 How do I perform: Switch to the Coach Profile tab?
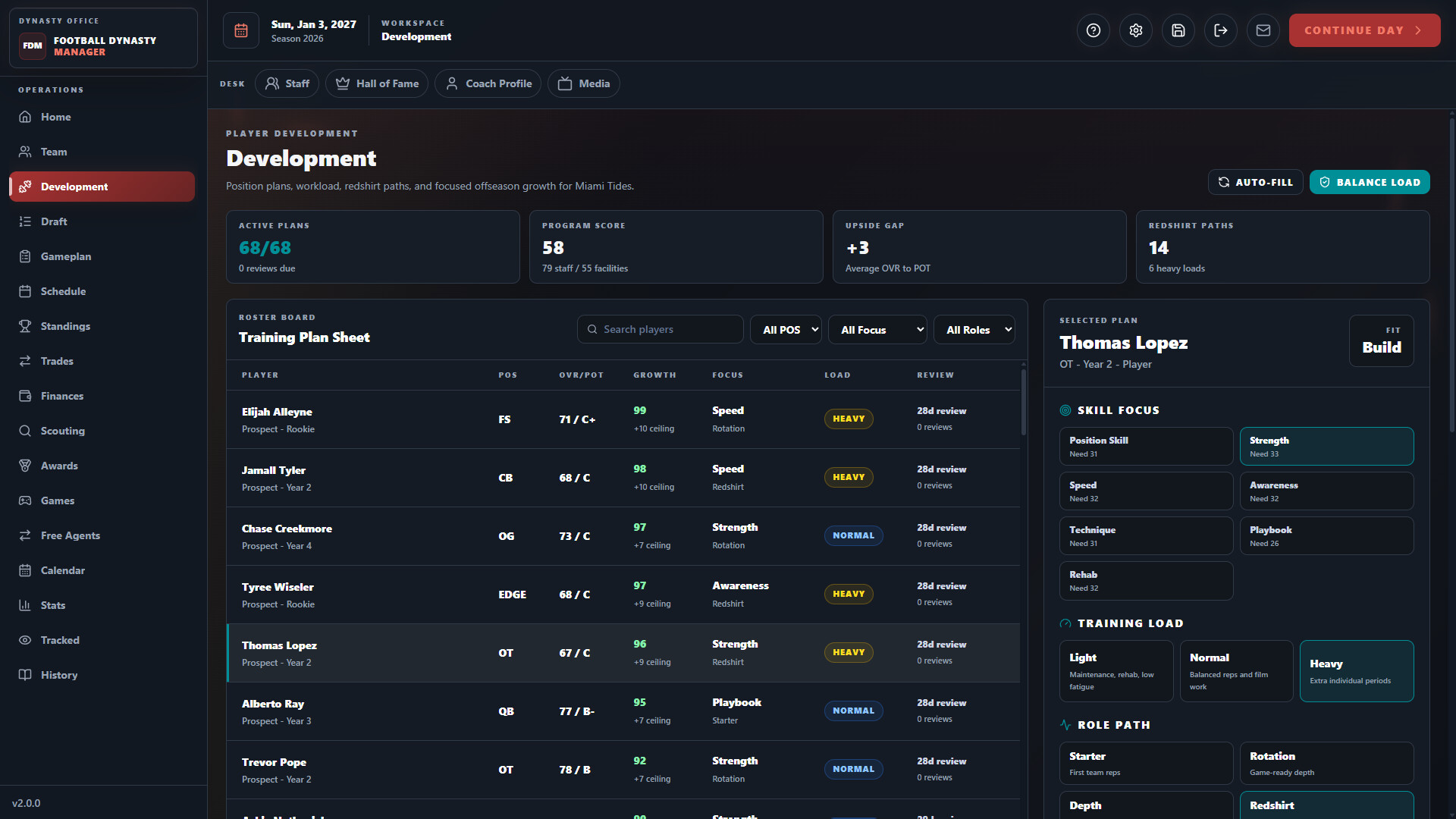click(488, 83)
